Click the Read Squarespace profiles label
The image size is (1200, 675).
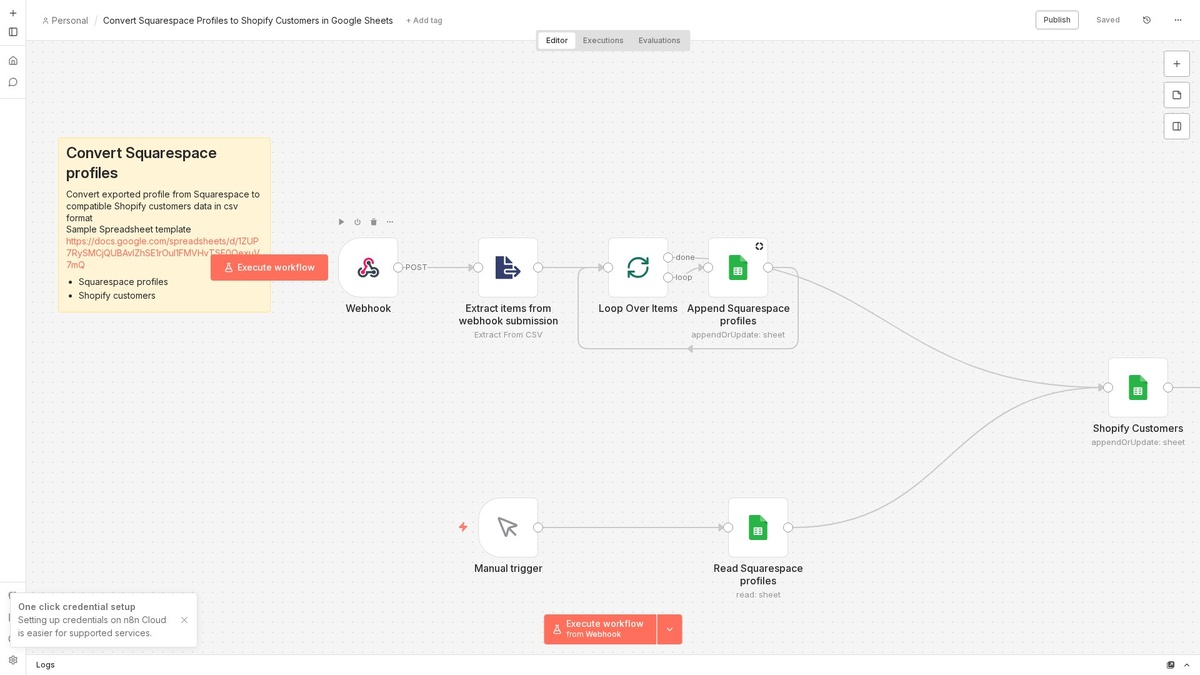click(x=758, y=574)
